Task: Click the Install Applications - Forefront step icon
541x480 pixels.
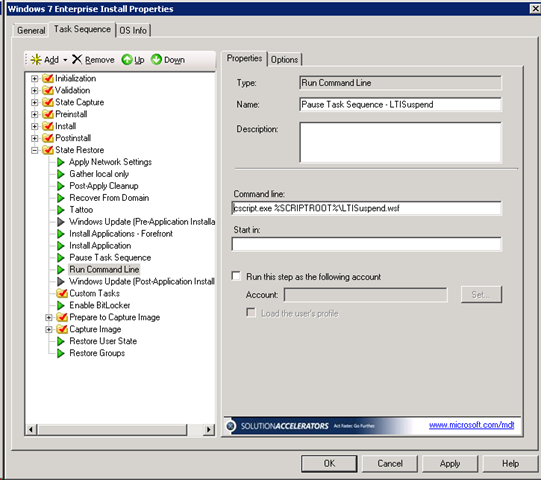Action: [61, 234]
